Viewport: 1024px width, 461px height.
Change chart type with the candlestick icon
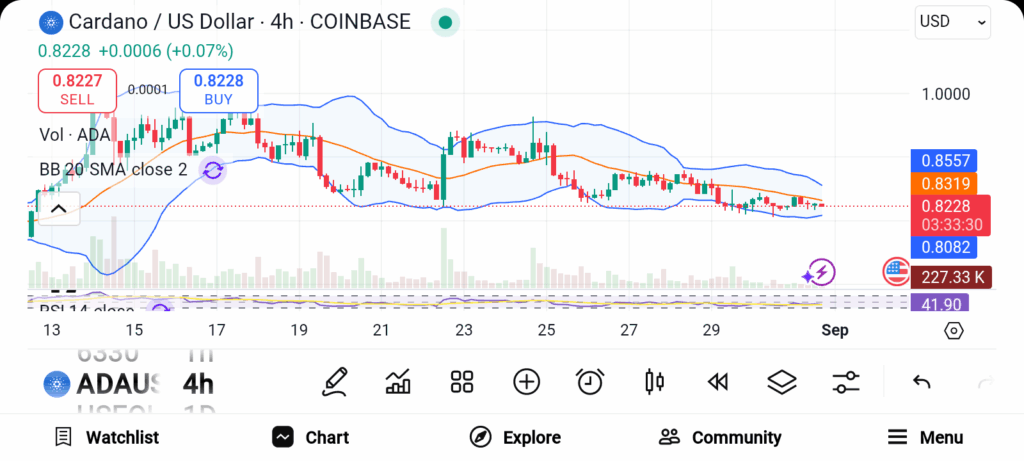pos(655,381)
